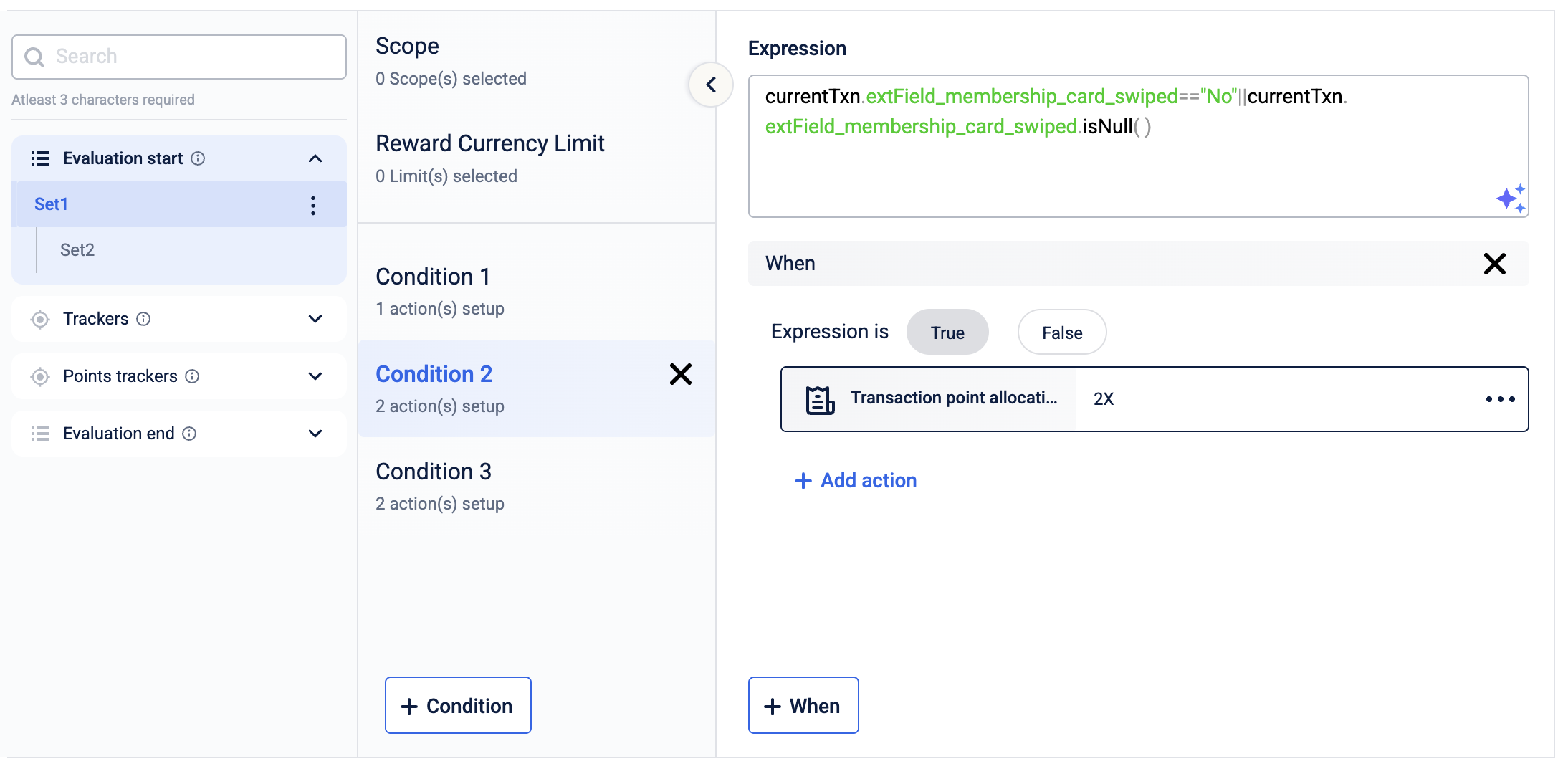Open Set1 three-dot options menu
Image resolution: width=1568 pixels, height=774 pixels.
313,206
